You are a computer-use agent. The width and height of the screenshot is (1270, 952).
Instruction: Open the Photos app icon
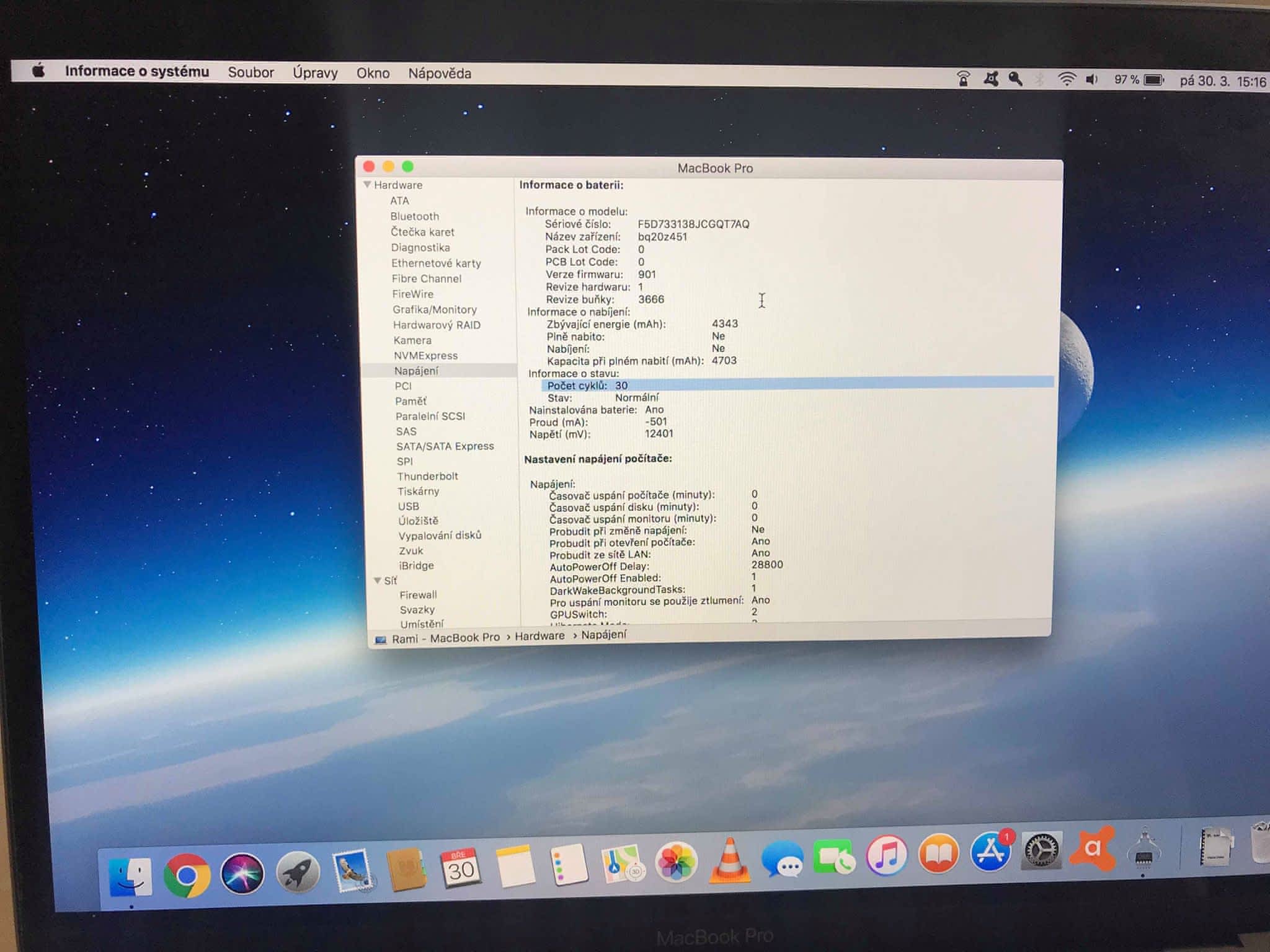point(676,862)
